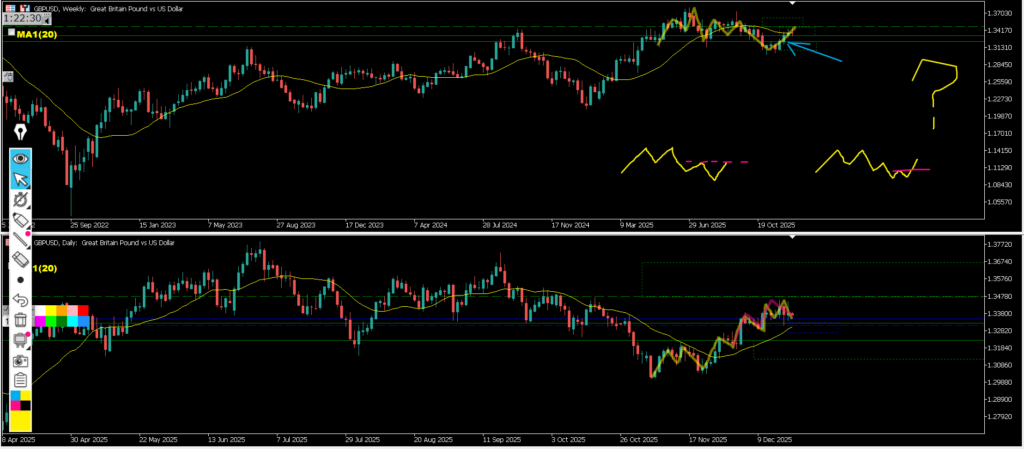1024x449 pixels.
Task: Click the trash bin to clear drawings
Action: [x=20, y=320]
